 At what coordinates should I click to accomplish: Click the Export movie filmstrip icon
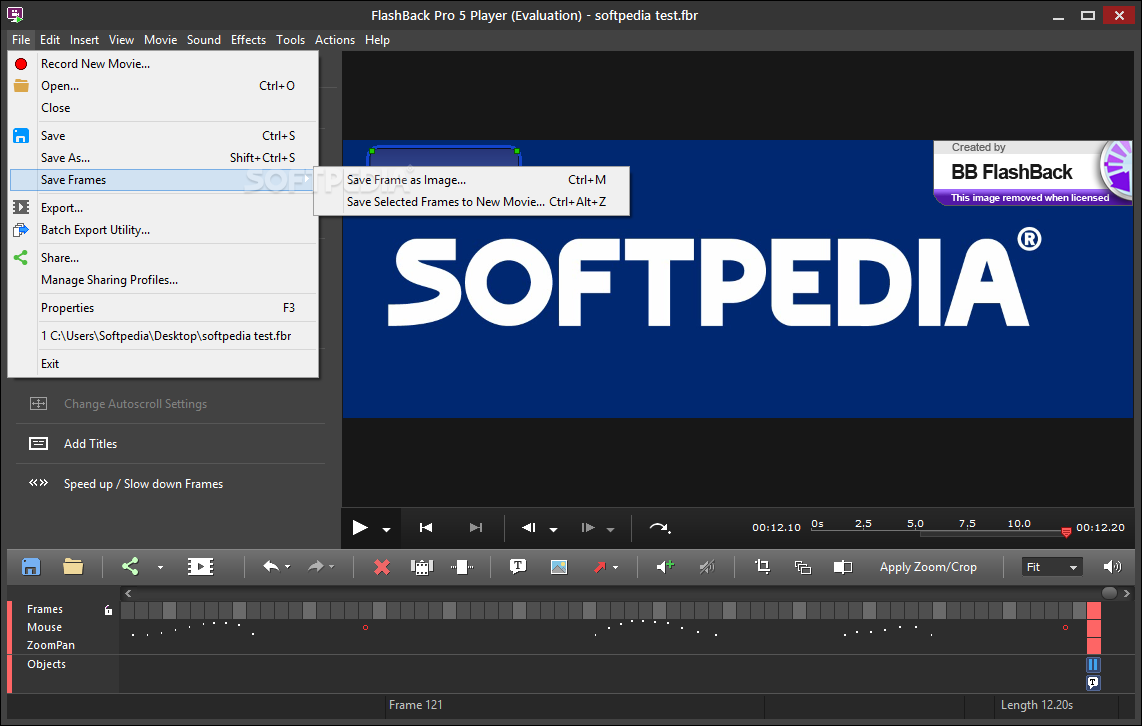[x=200, y=567]
